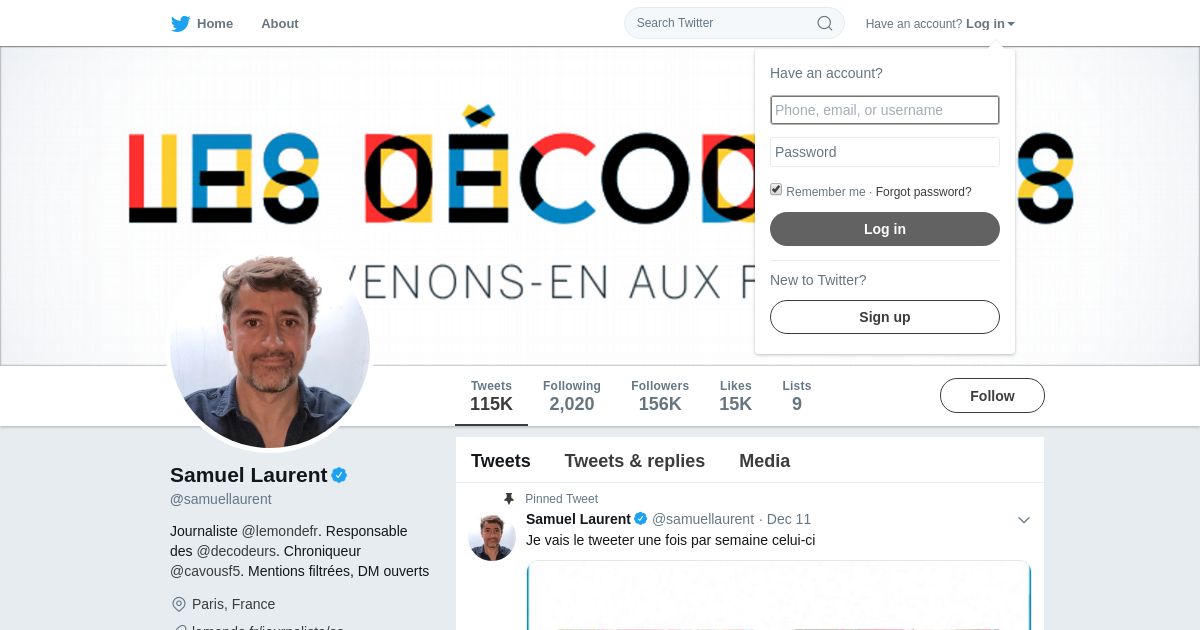Click the search magnifier icon

click(x=825, y=23)
